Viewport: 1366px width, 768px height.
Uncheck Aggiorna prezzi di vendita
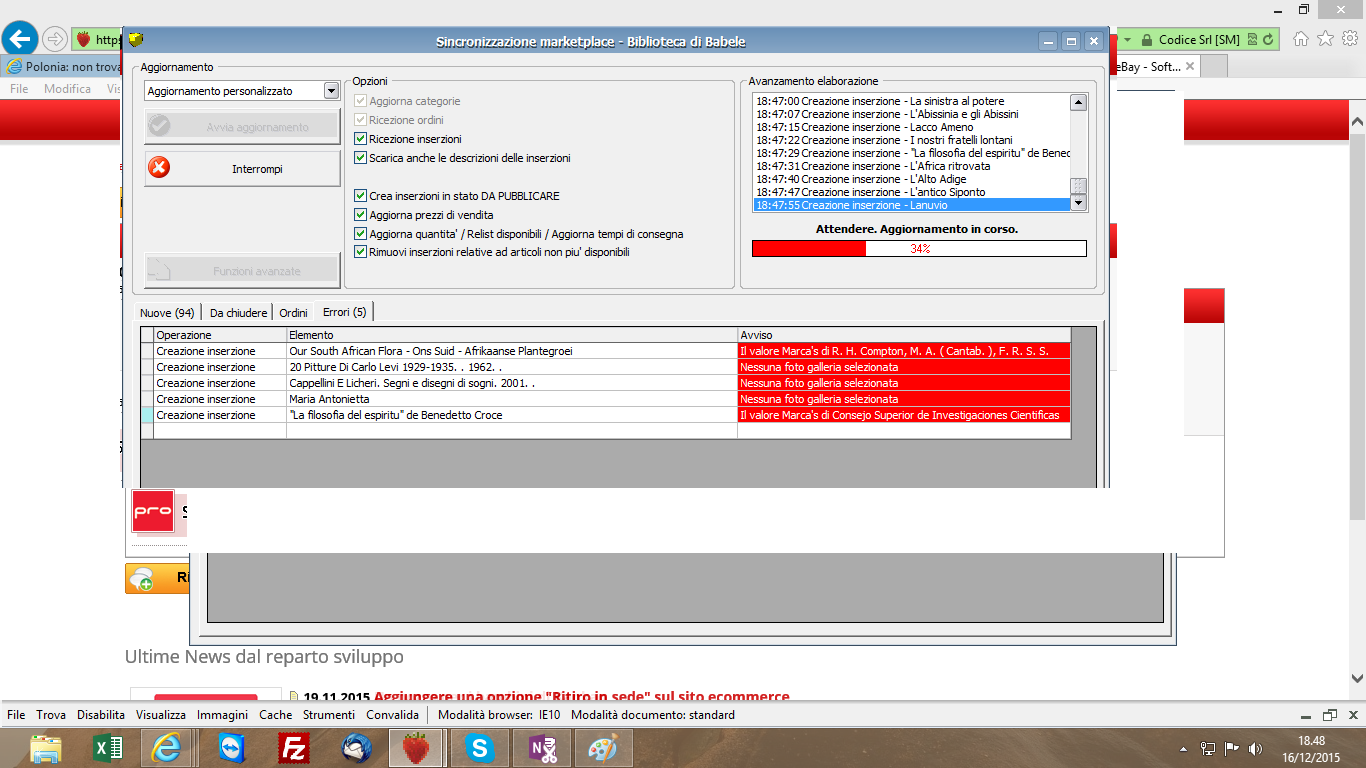(361, 215)
